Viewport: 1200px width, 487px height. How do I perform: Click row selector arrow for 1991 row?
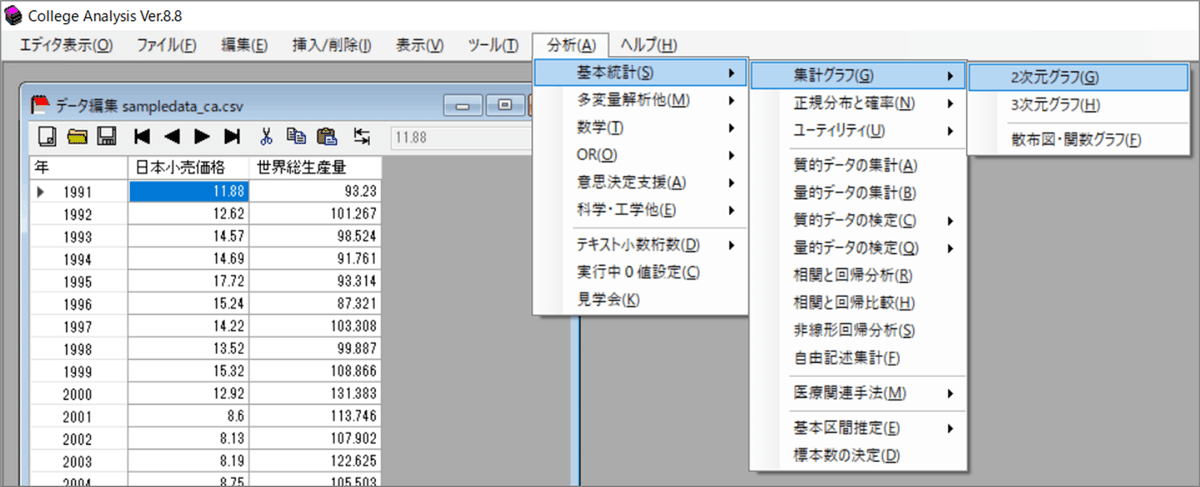(40, 190)
